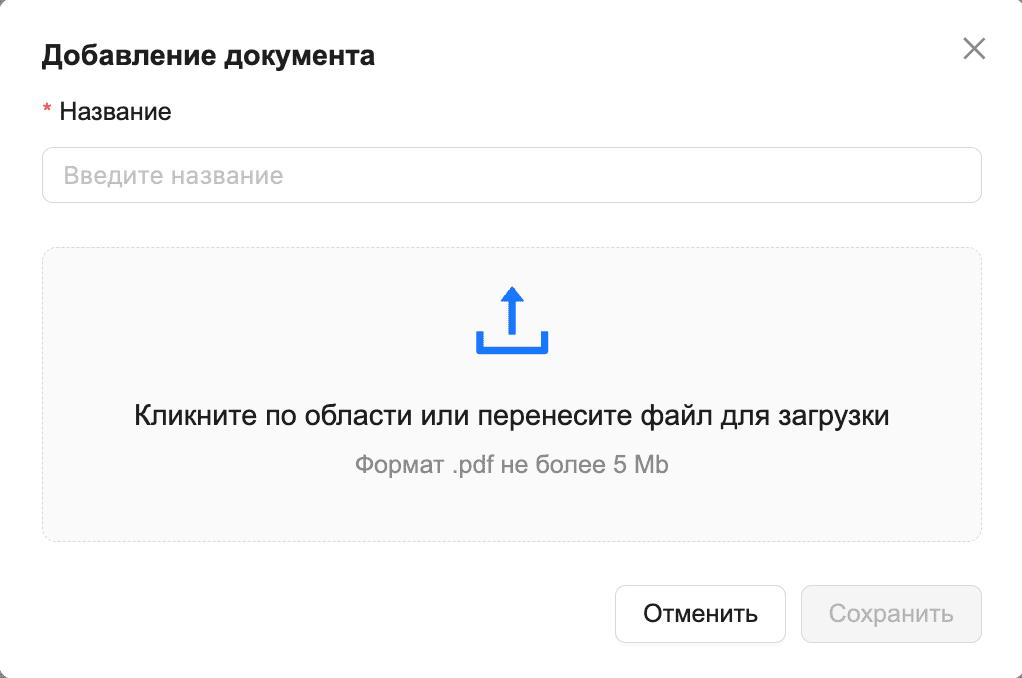Click the word 'загрузки' in the upload prompt

tap(839, 416)
